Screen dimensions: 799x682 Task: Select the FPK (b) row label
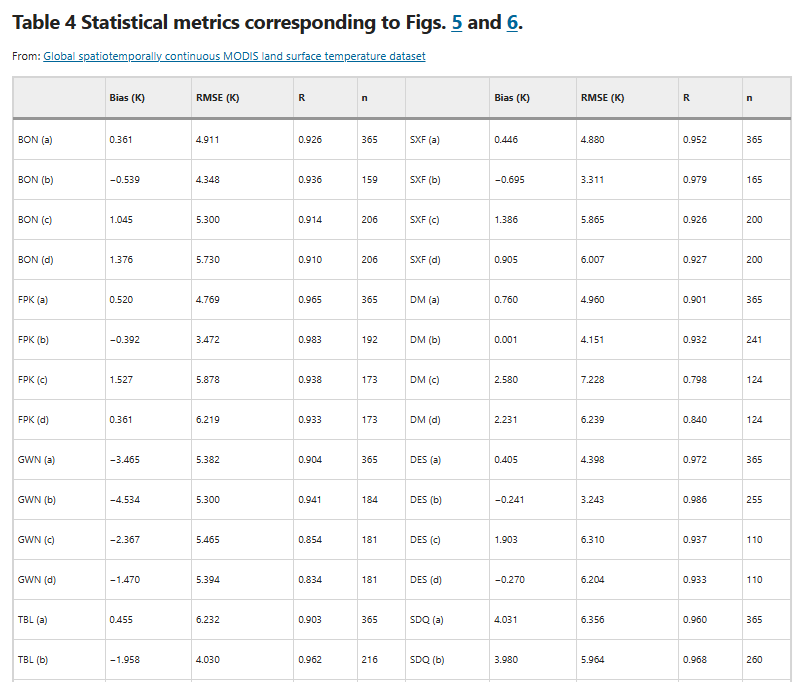point(34,340)
